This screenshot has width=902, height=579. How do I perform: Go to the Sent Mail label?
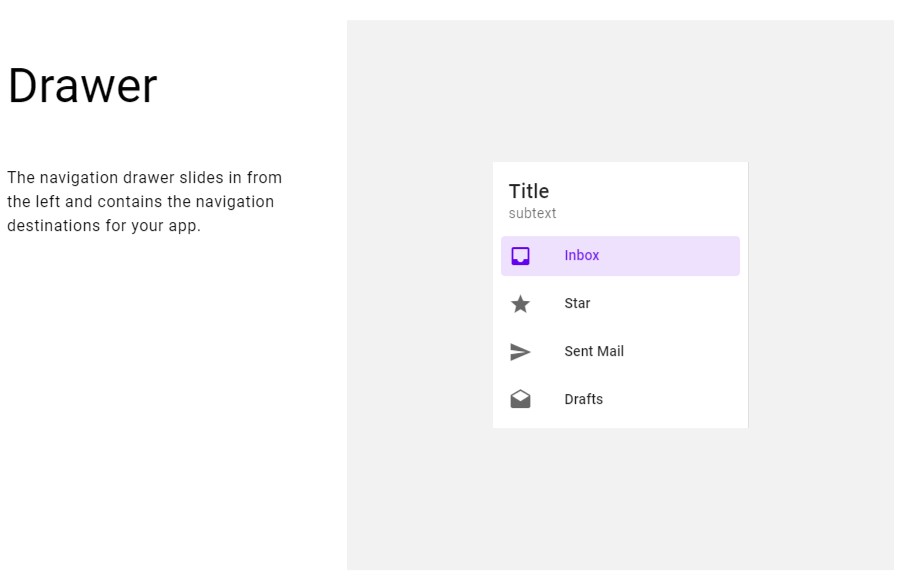[594, 351]
